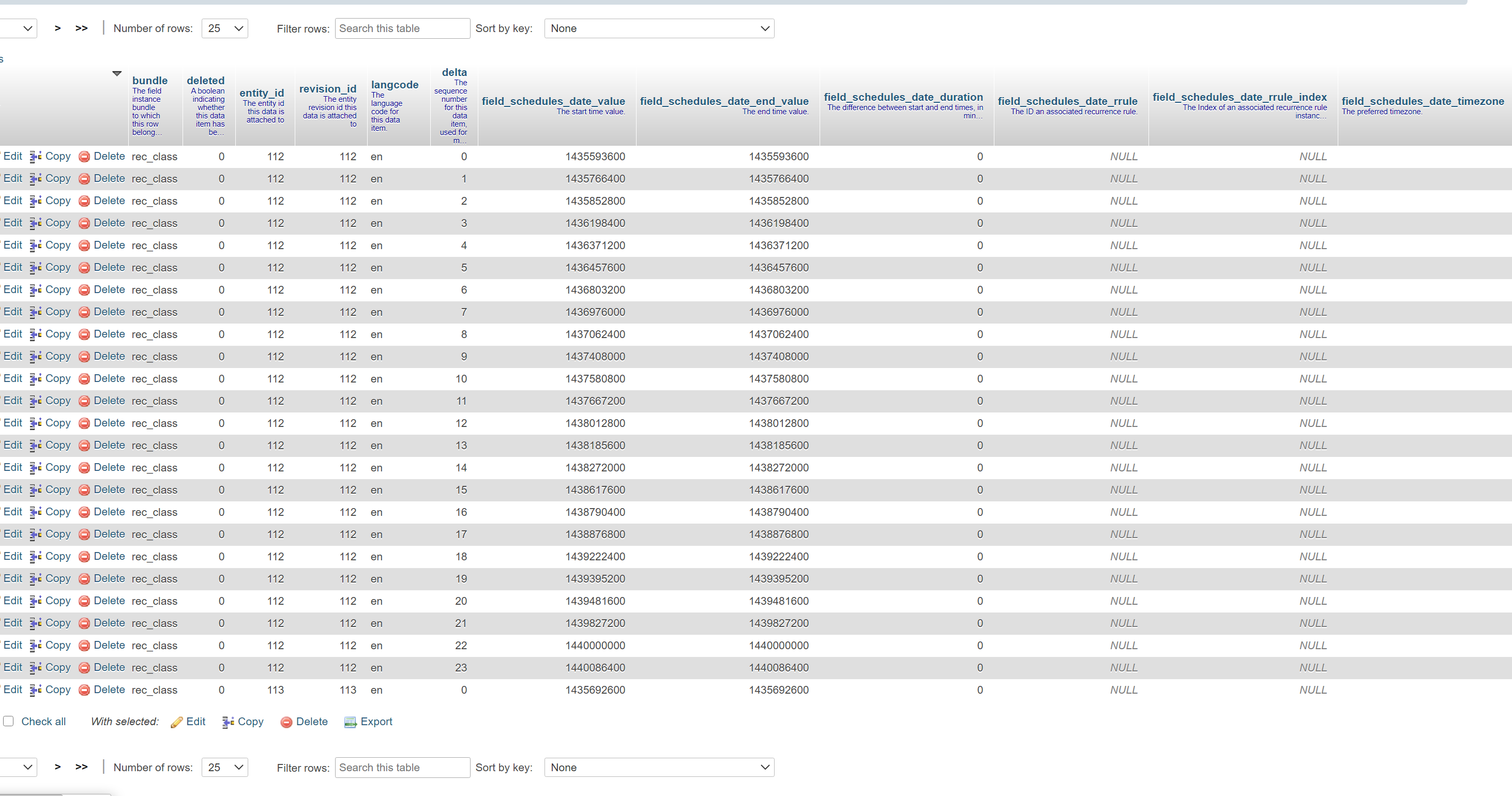Click the pencil Edit icon under With selected
Screen dimensions: 1512x796
coord(177,722)
